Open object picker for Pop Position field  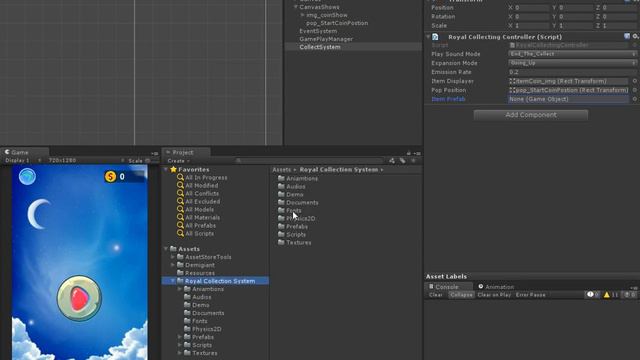pos(635,90)
